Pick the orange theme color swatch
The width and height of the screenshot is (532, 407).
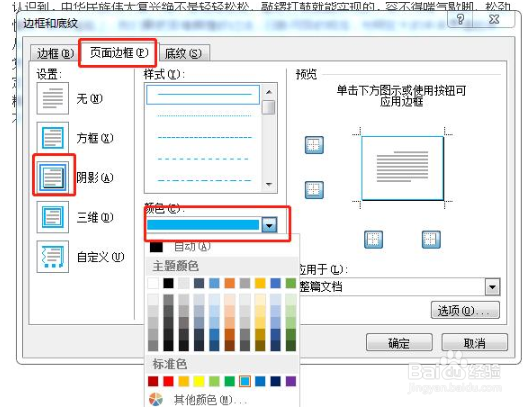[x=230, y=283]
